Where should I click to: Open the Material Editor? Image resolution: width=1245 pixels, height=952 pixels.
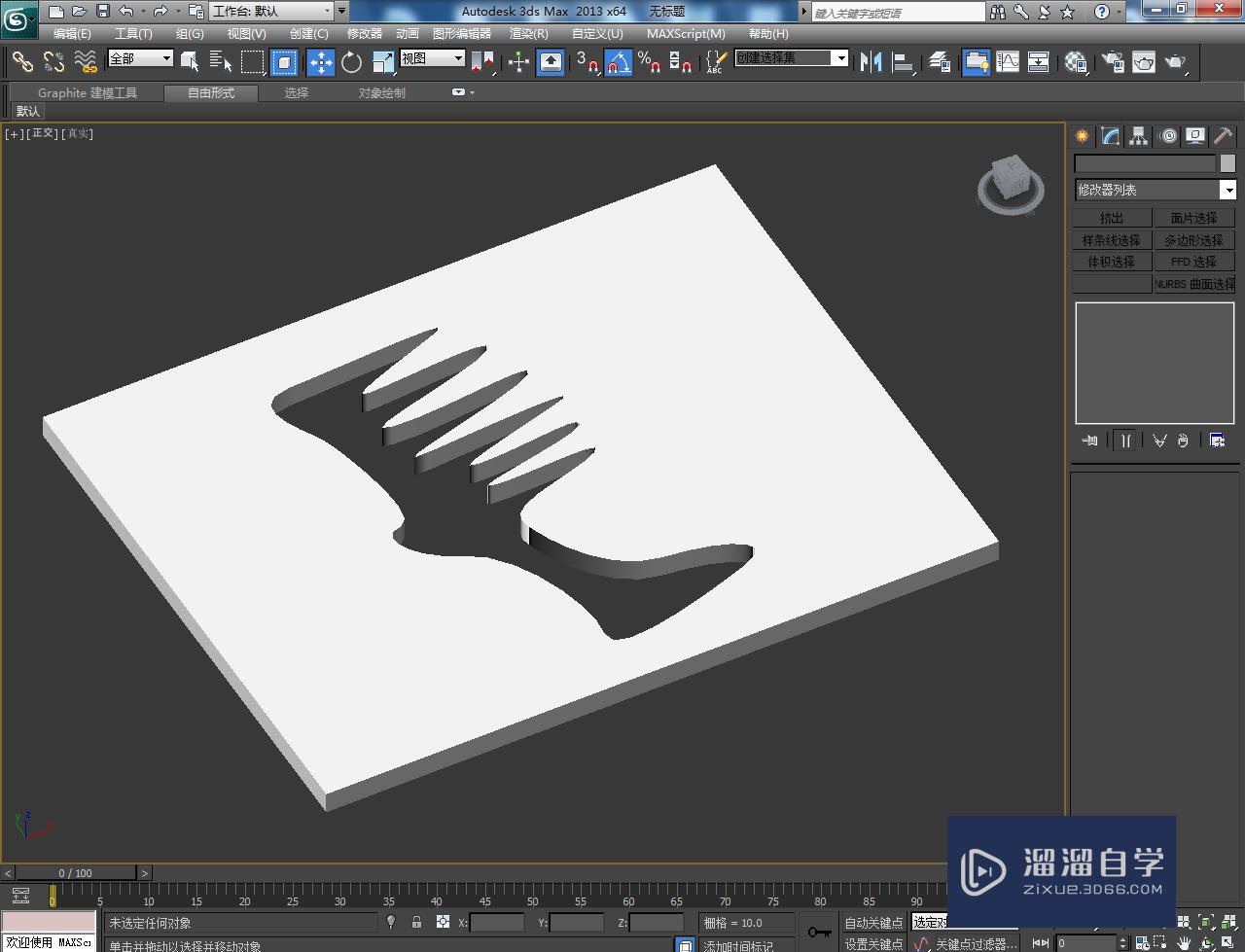point(1075,62)
